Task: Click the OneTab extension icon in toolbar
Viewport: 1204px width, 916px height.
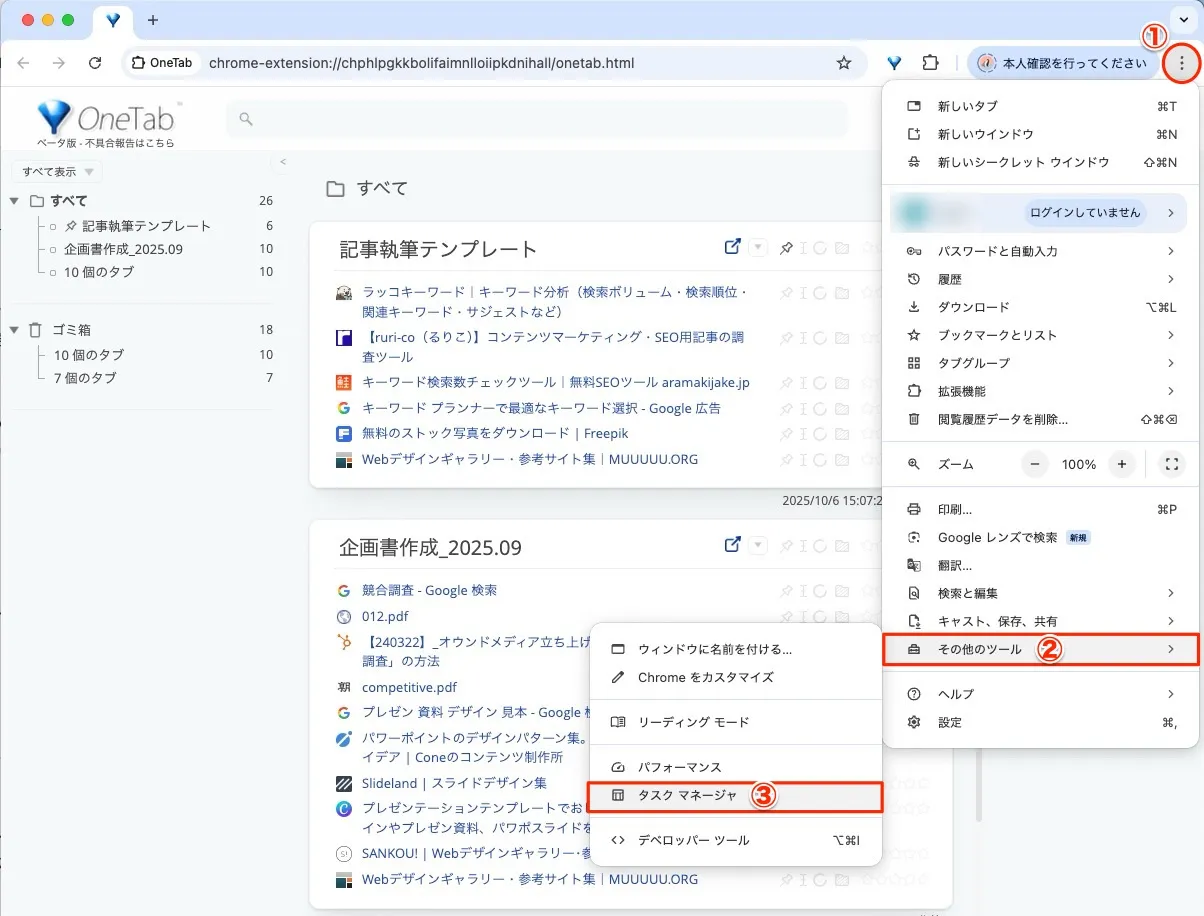Action: coord(894,63)
